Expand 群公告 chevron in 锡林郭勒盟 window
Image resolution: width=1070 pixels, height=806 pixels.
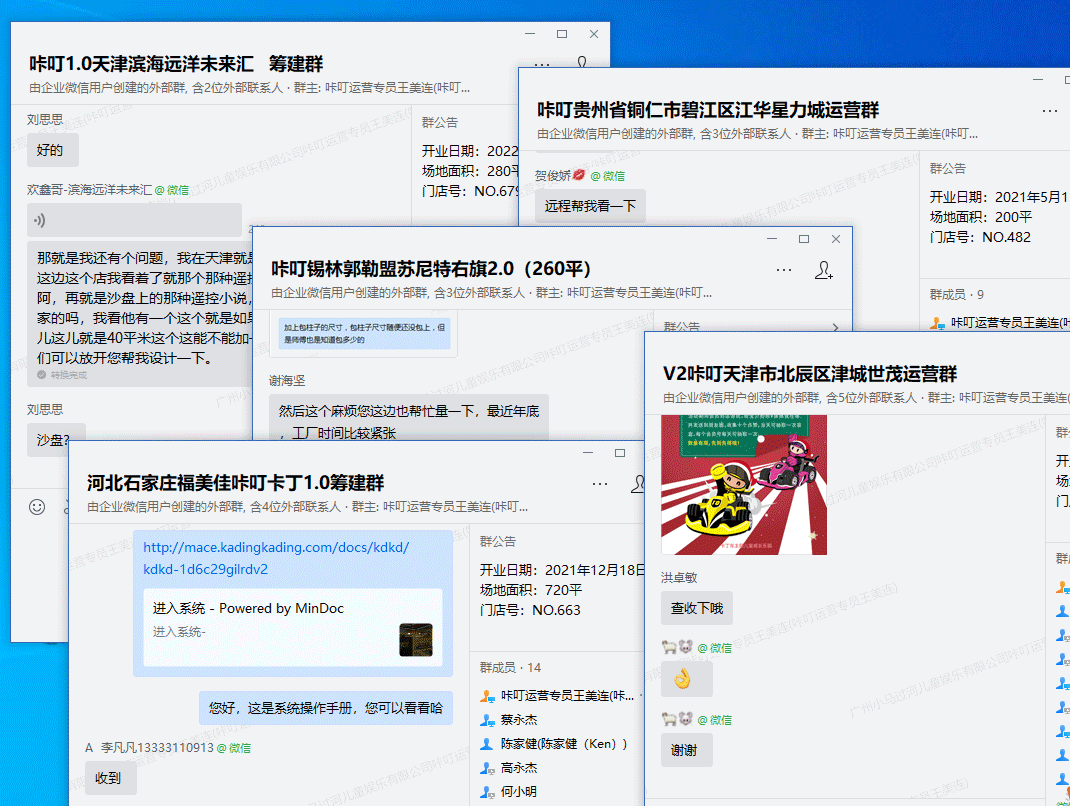[835, 328]
